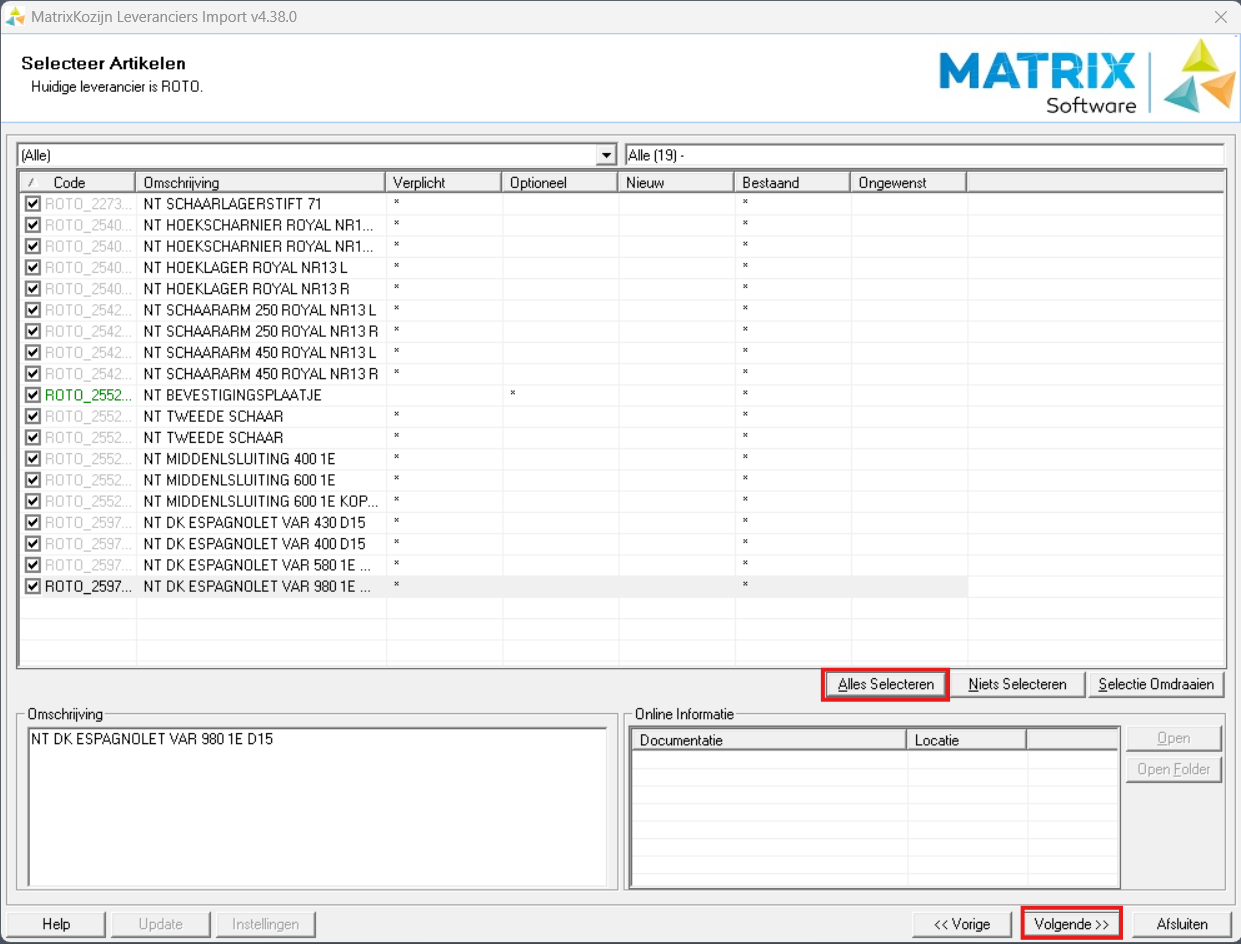Screen dimensions: 1241x944
Task: Click the Alle (19) filter field
Action: (x=924, y=155)
